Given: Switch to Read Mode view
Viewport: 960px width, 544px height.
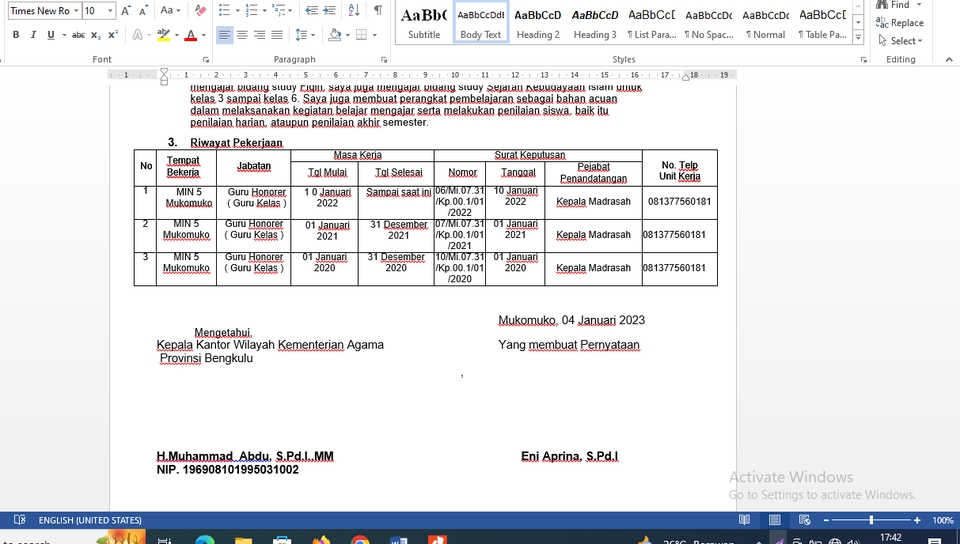Looking at the screenshot, I should pyautogui.click(x=744, y=520).
